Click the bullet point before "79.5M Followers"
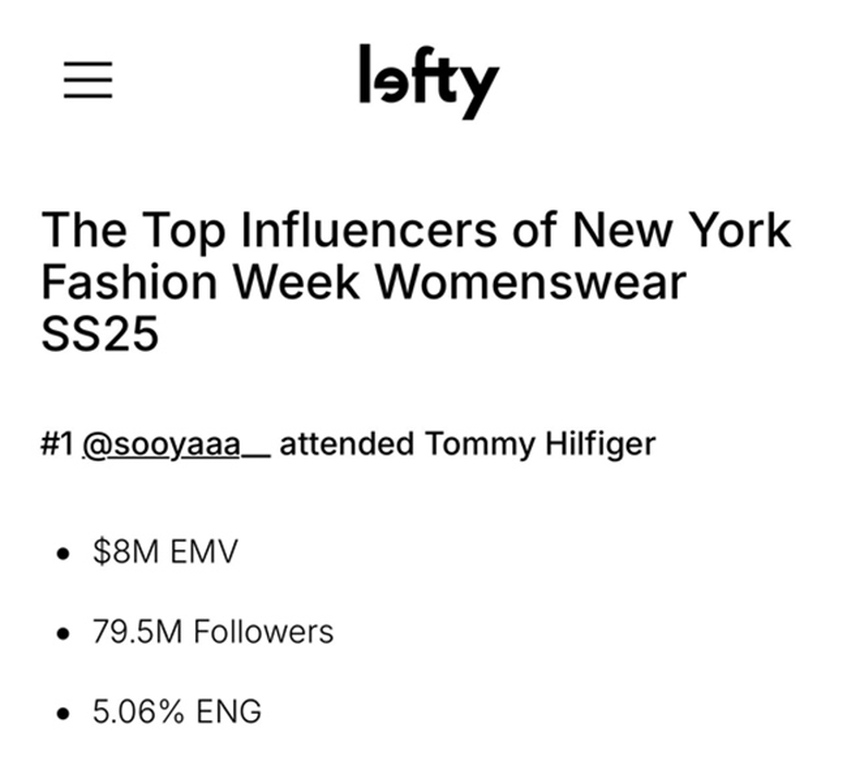 pyautogui.click(x=66, y=633)
